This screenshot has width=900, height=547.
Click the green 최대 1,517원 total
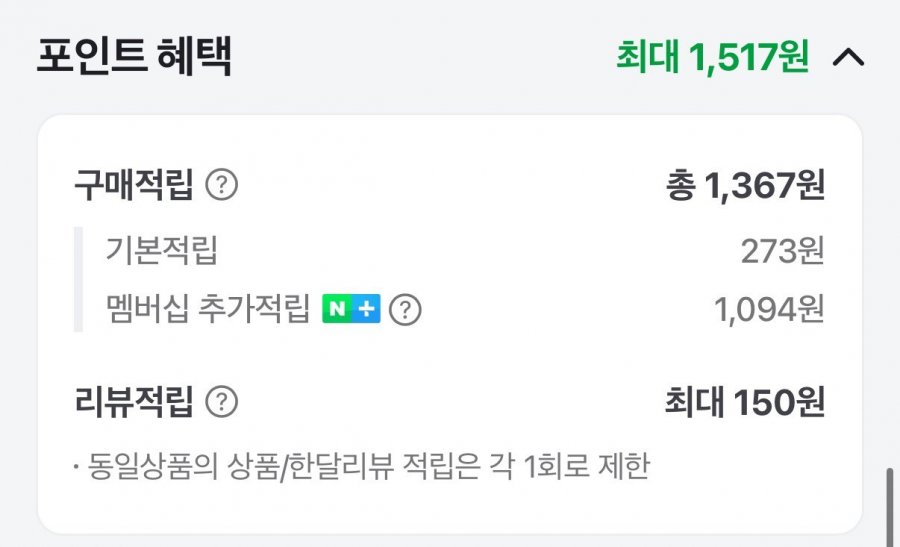(x=712, y=57)
